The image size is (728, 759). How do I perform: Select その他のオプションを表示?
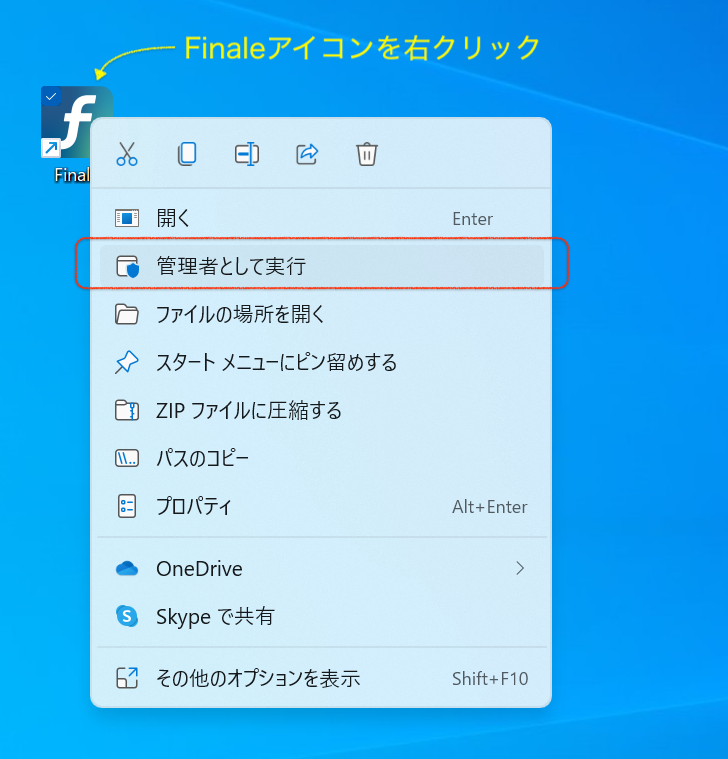(x=321, y=678)
